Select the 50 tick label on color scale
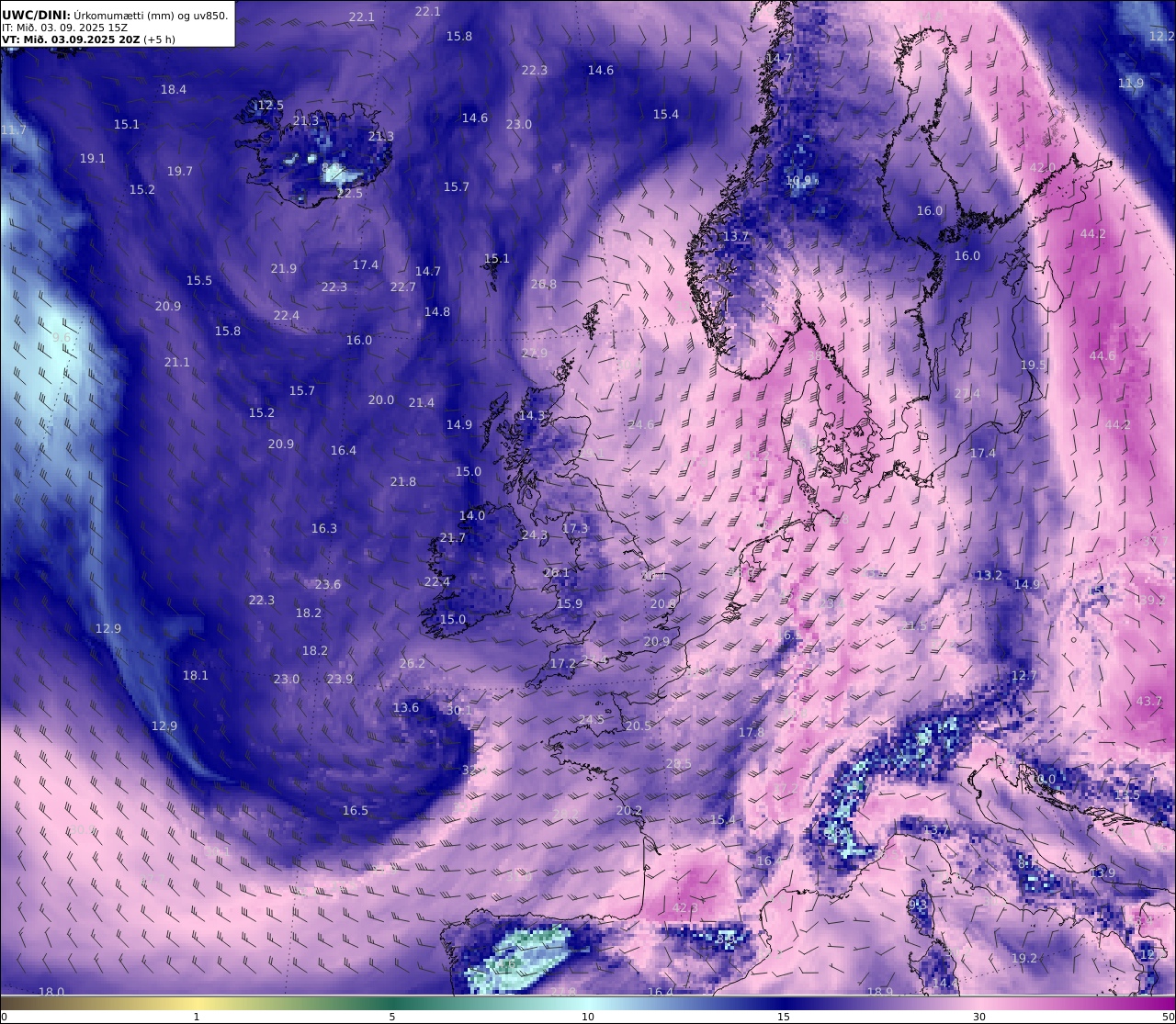 click(x=1168, y=1017)
